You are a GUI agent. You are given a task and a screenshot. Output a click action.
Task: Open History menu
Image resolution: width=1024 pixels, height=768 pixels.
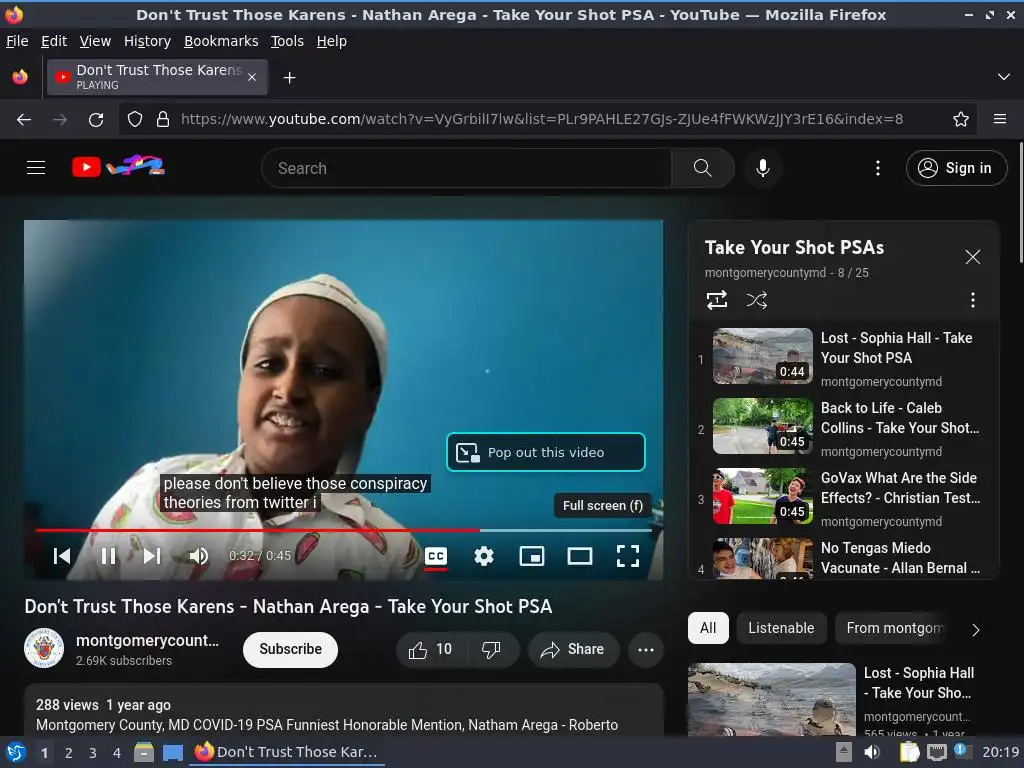coord(148,41)
